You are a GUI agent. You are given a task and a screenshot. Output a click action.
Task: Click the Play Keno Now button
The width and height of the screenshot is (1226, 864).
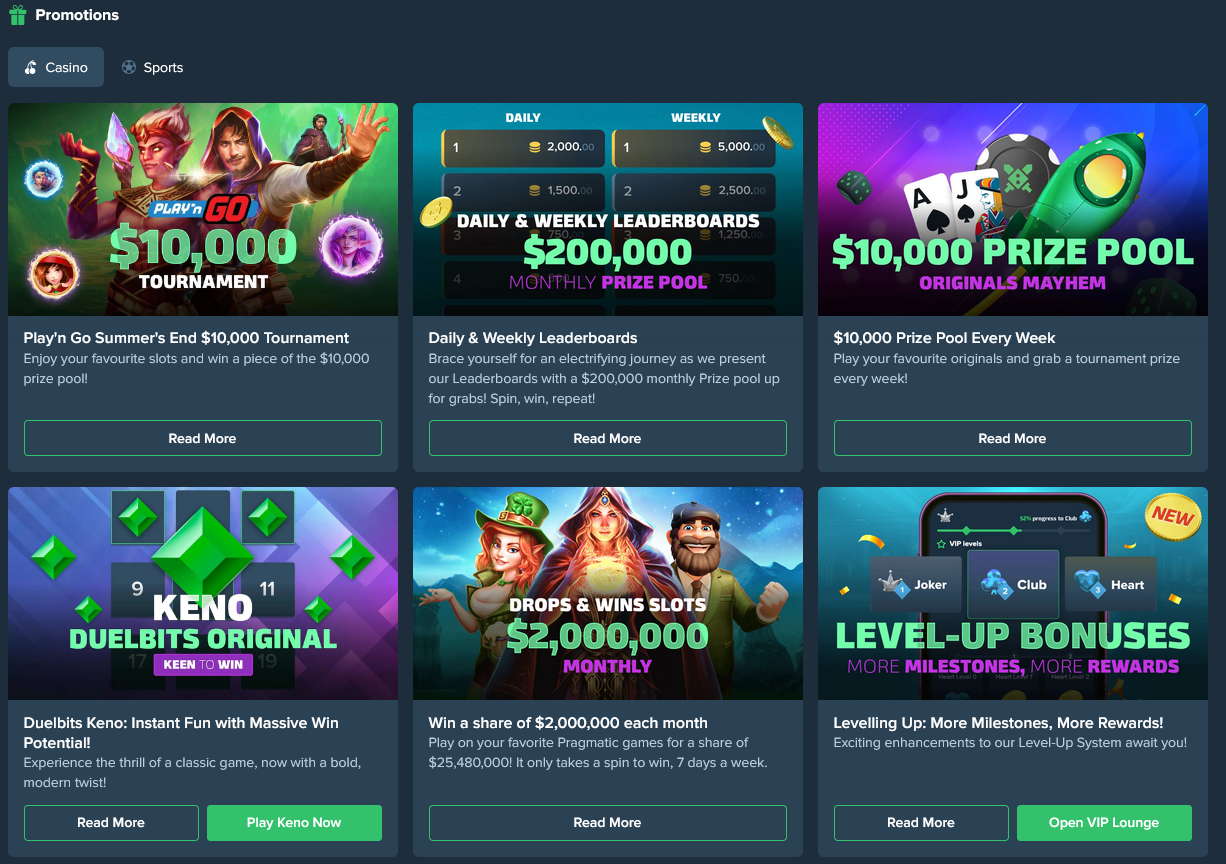point(294,822)
